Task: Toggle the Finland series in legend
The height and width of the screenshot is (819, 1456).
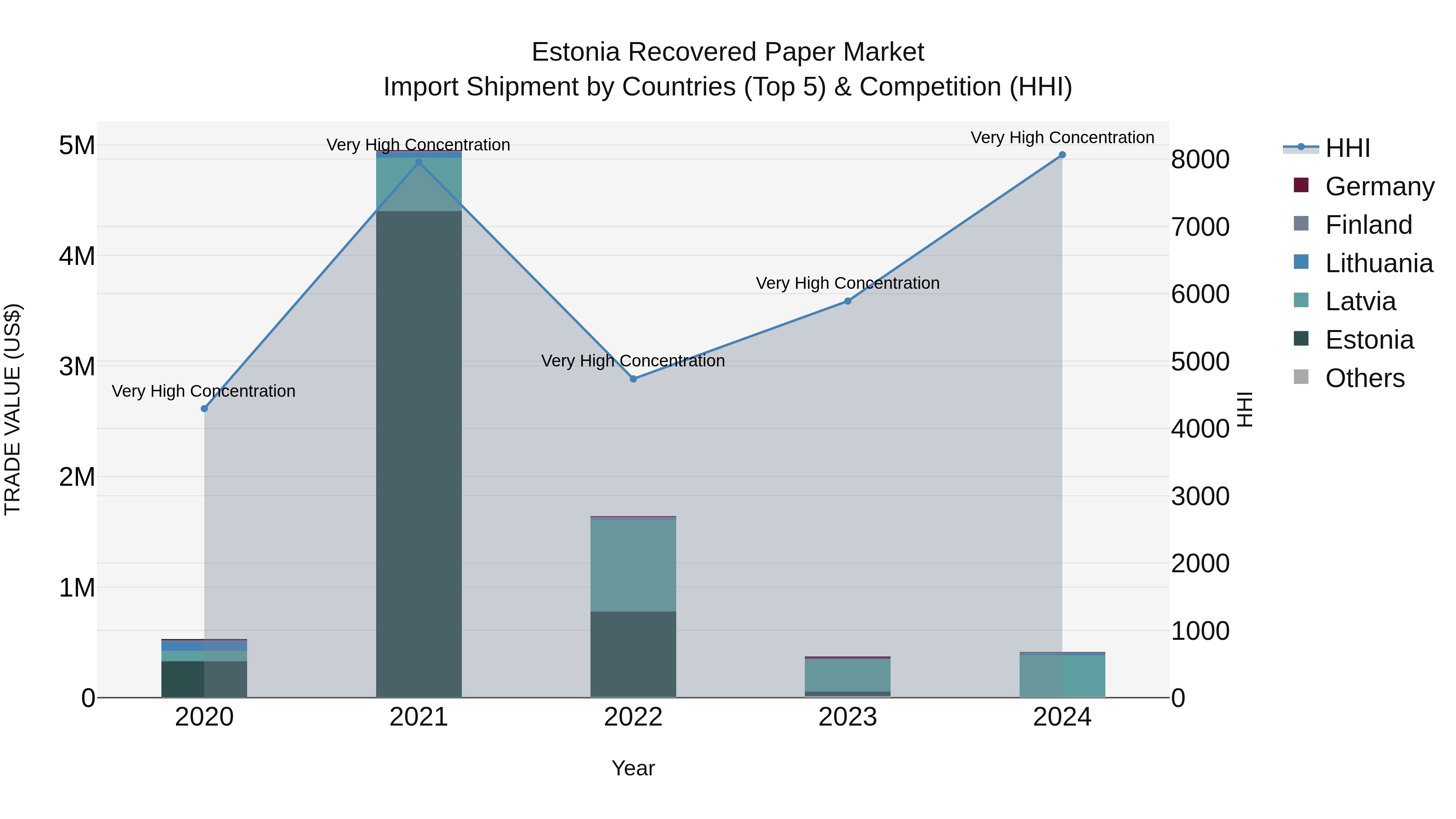Action: click(1352, 224)
